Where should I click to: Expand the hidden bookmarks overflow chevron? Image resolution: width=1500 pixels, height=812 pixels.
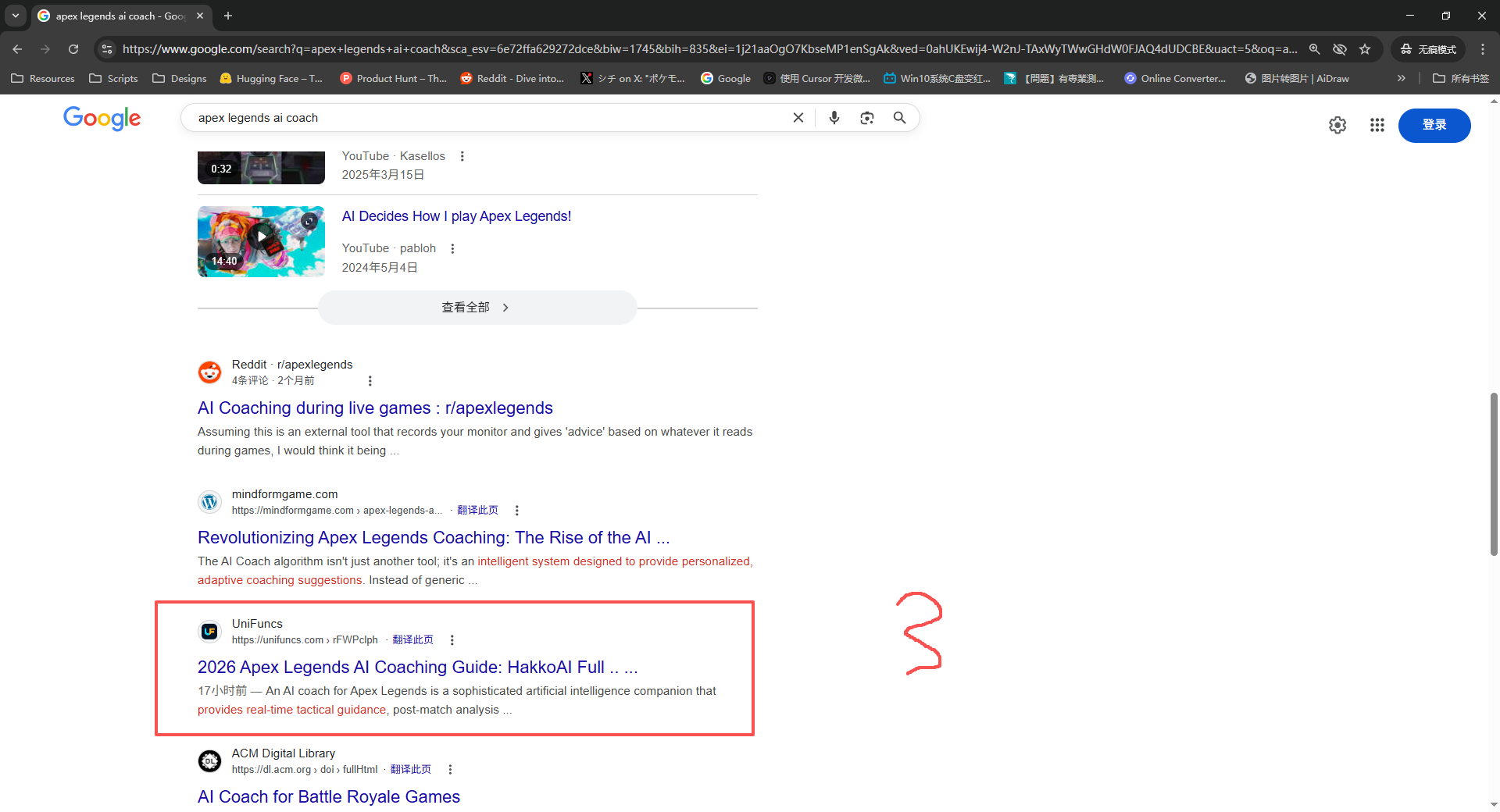click(1402, 78)
